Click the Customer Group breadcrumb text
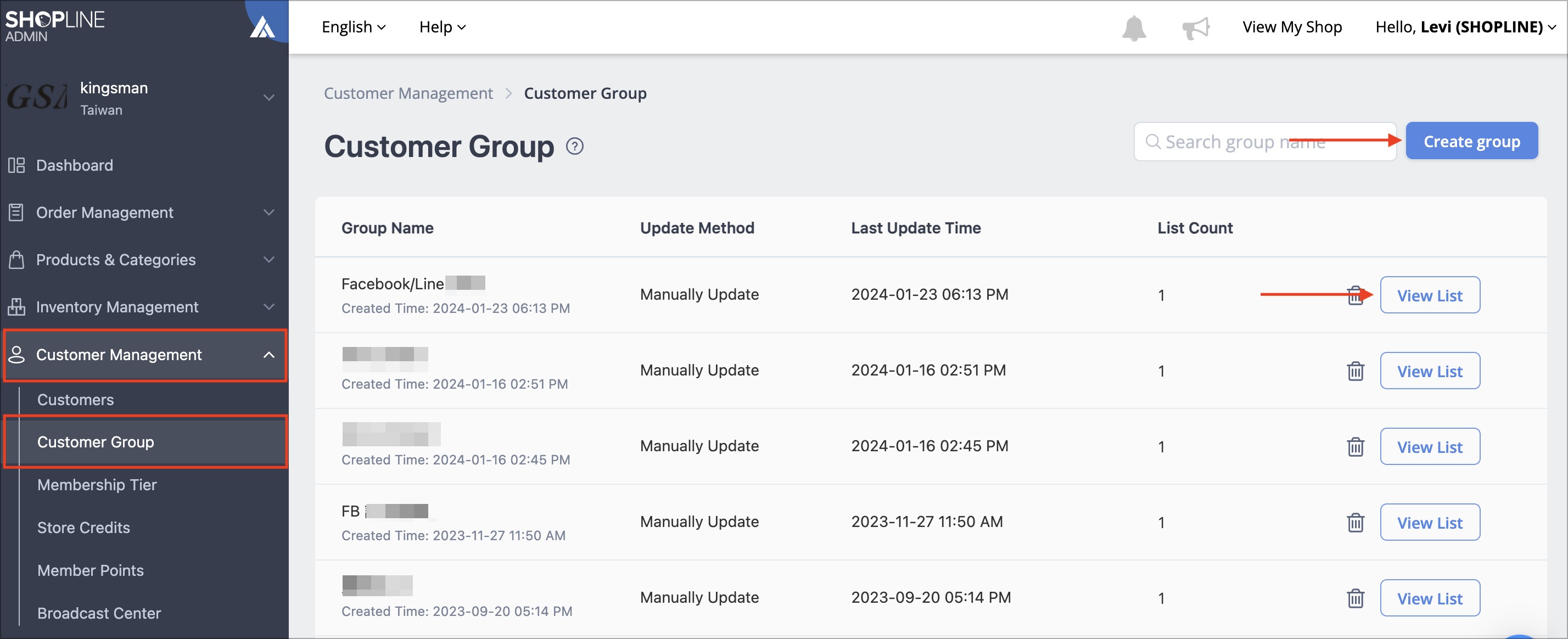 [585, 94]
